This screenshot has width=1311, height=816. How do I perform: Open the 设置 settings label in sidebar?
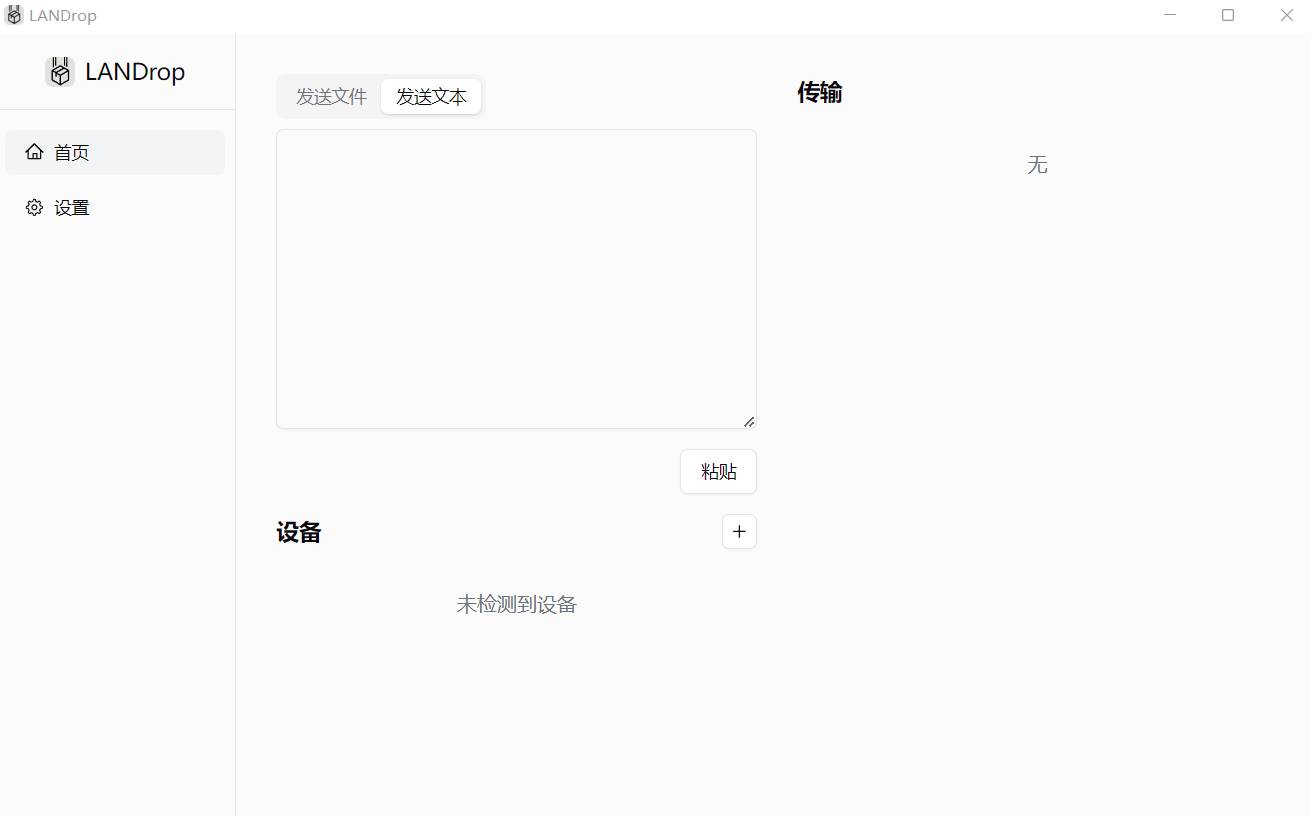[x=72, y=208]
